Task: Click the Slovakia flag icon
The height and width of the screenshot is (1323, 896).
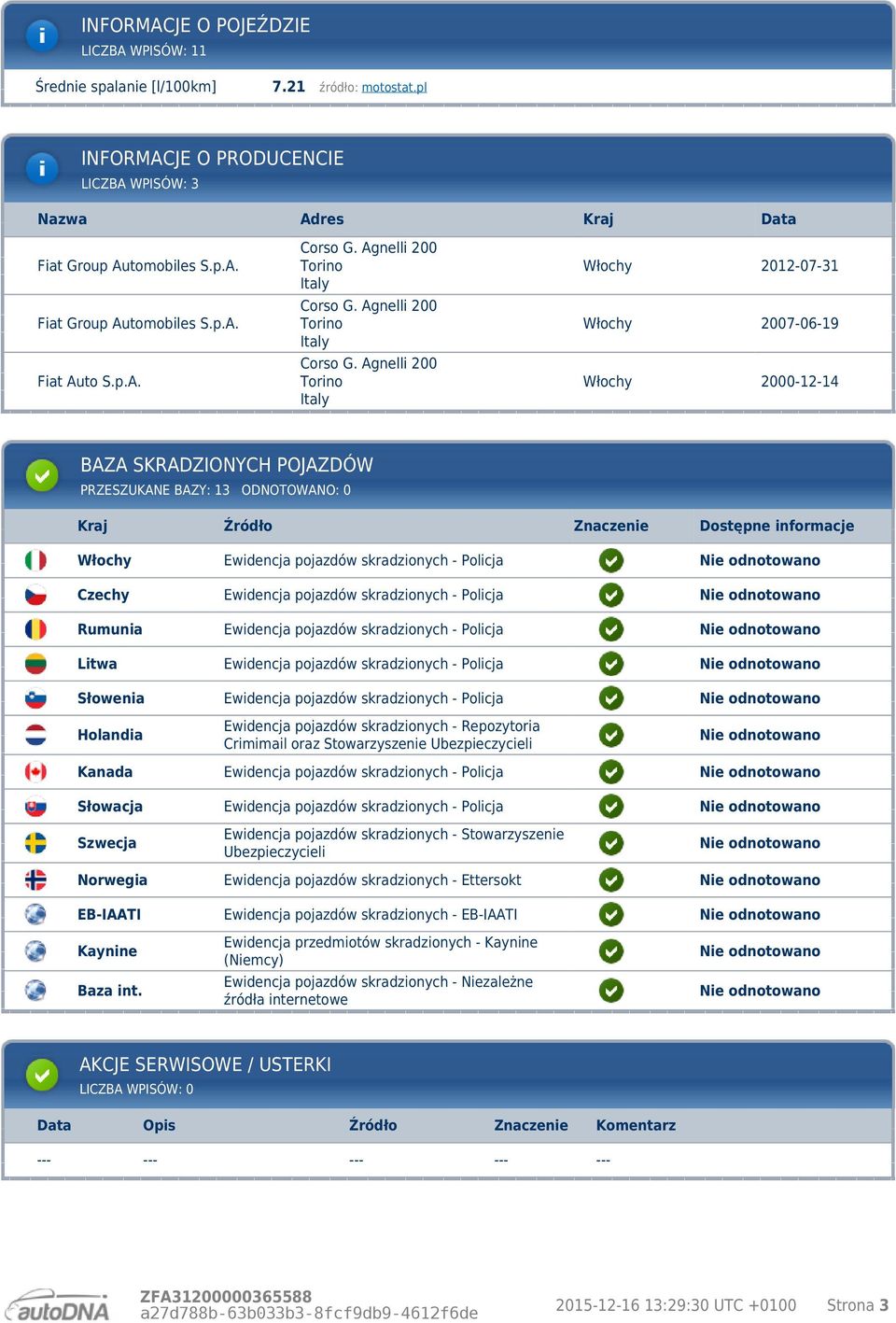Action: pyautogui.click(x=35, y=807)
